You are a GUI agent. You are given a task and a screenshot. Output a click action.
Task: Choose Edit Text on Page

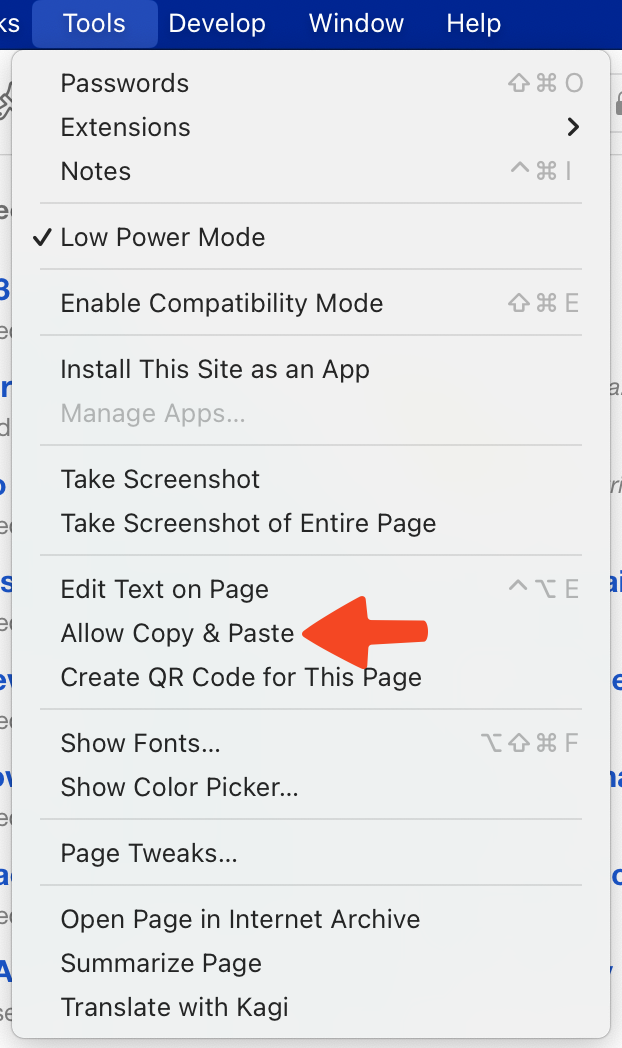[311, 590]
